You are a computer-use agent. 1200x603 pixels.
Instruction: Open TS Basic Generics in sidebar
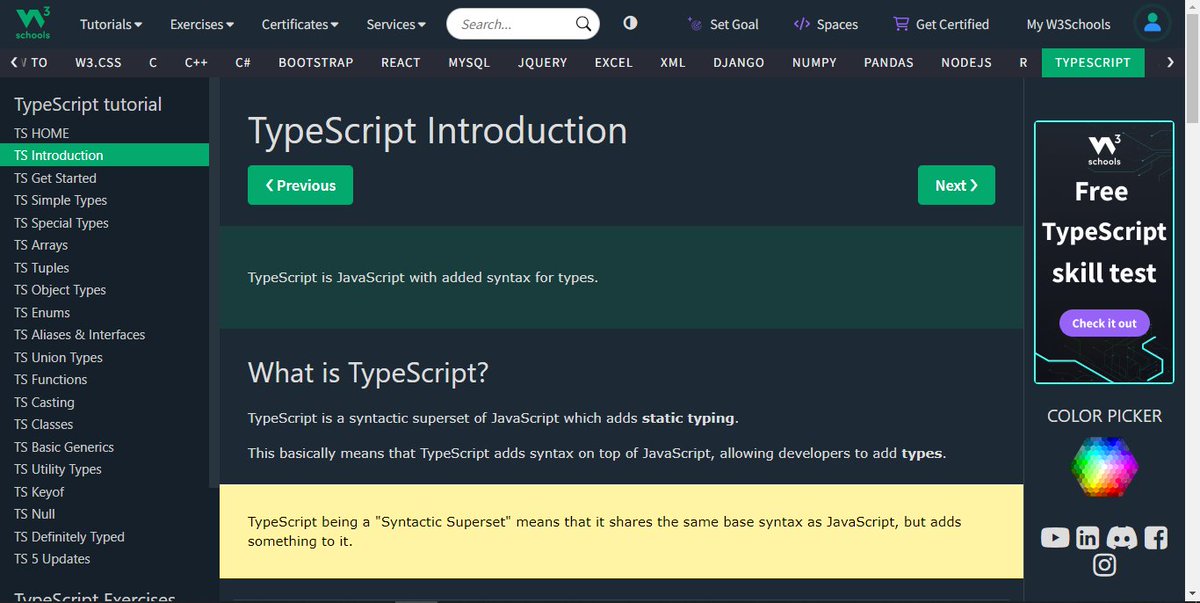pos(104,448)
